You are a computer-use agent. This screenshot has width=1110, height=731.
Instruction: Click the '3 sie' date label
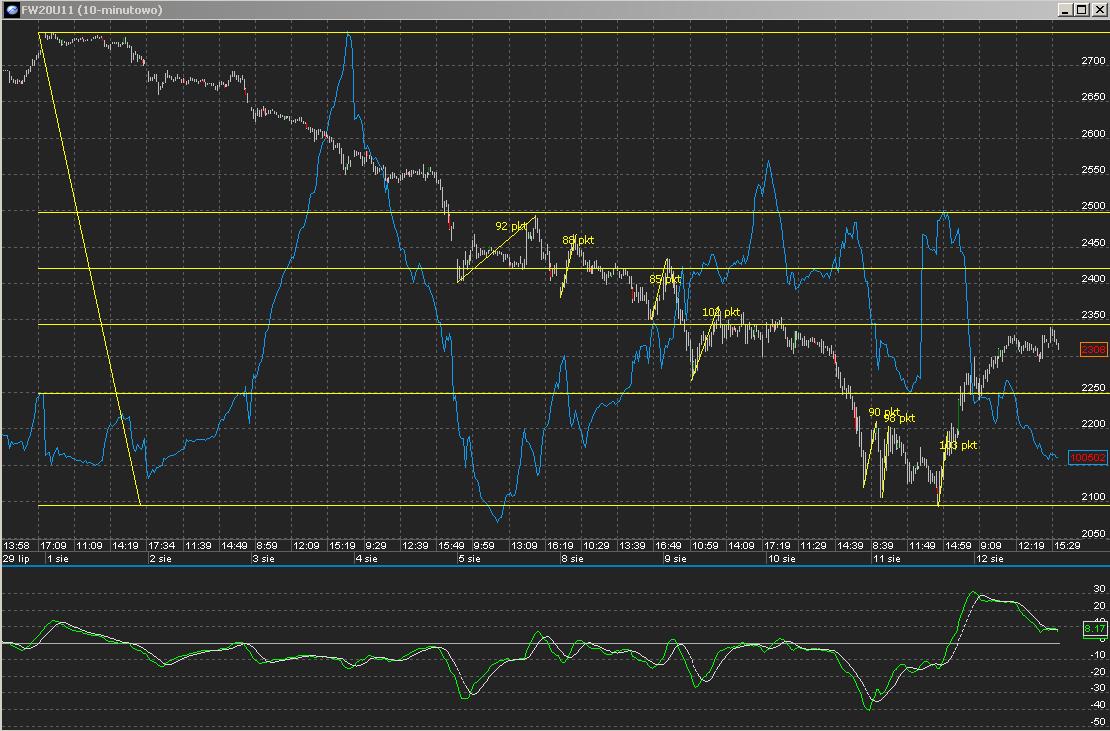263,559
